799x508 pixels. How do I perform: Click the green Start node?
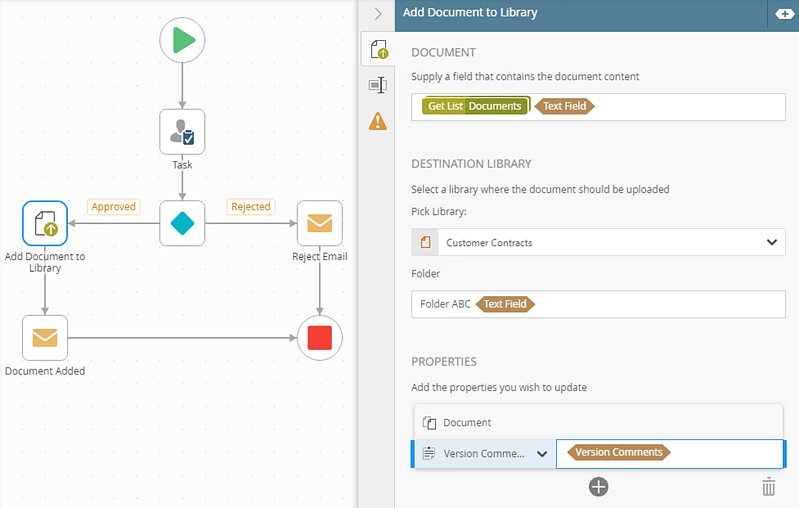182,41
